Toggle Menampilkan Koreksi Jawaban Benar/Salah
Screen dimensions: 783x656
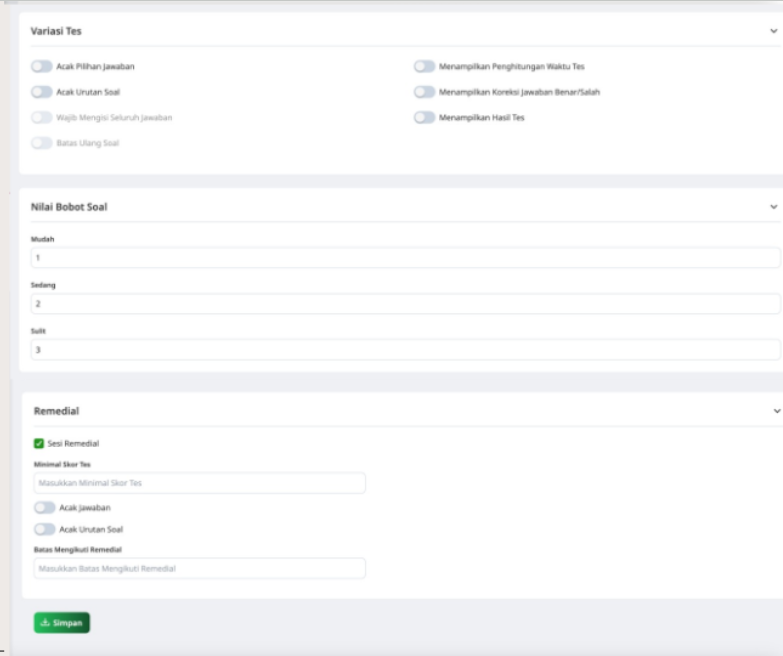[424, 92]
